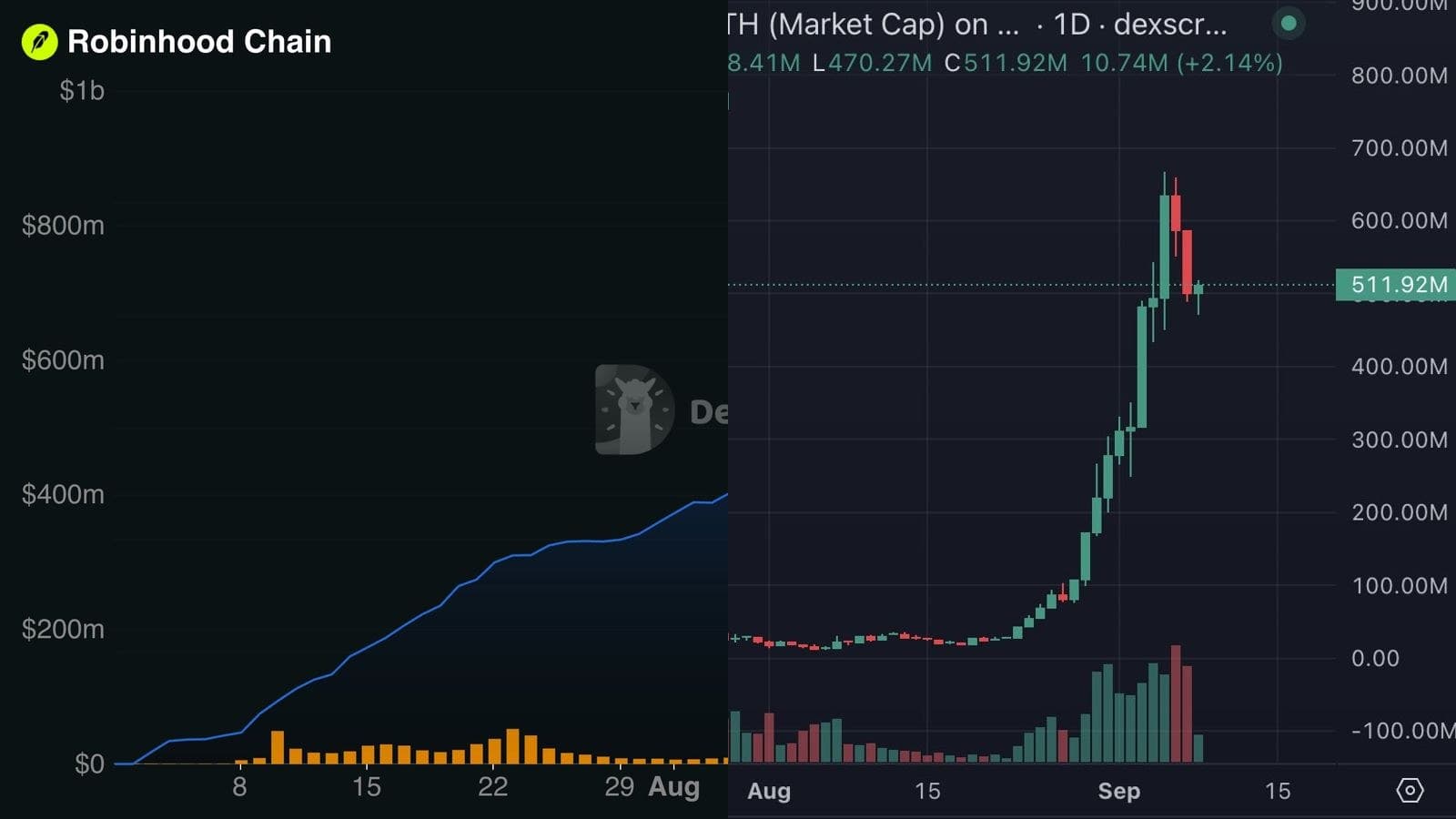
Task: Click the Robinhood Chain title text
Action: [x=199, y=42]
